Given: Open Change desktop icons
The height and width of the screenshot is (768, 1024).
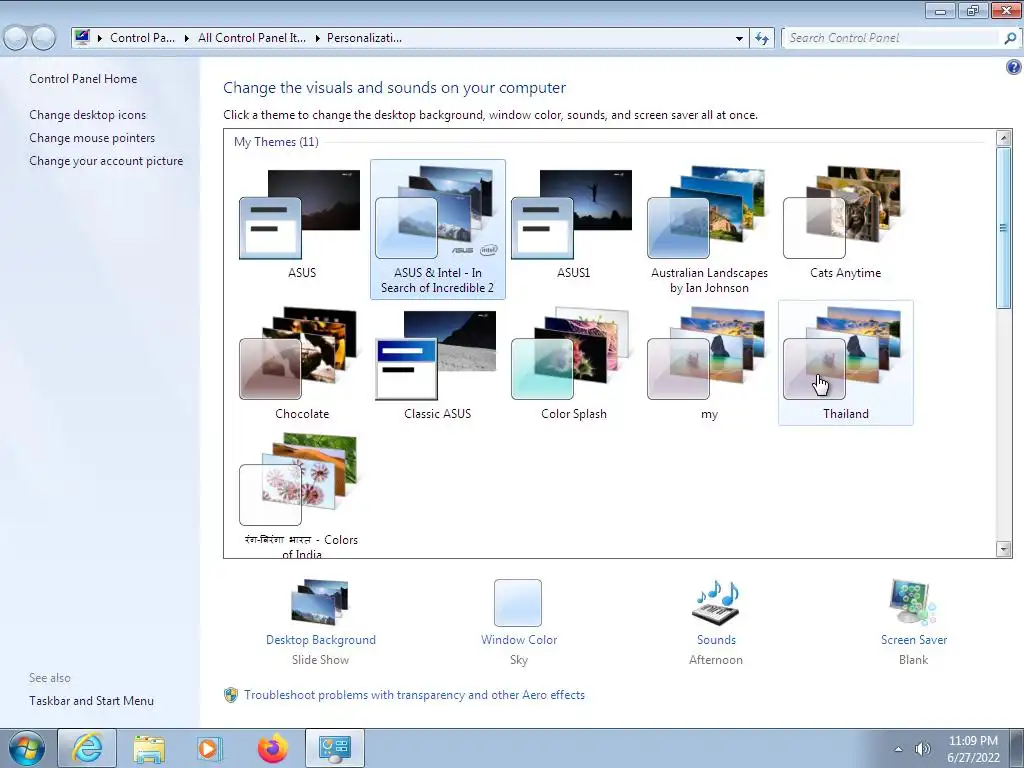Looking at the screenshot, I should click(88, 115).
